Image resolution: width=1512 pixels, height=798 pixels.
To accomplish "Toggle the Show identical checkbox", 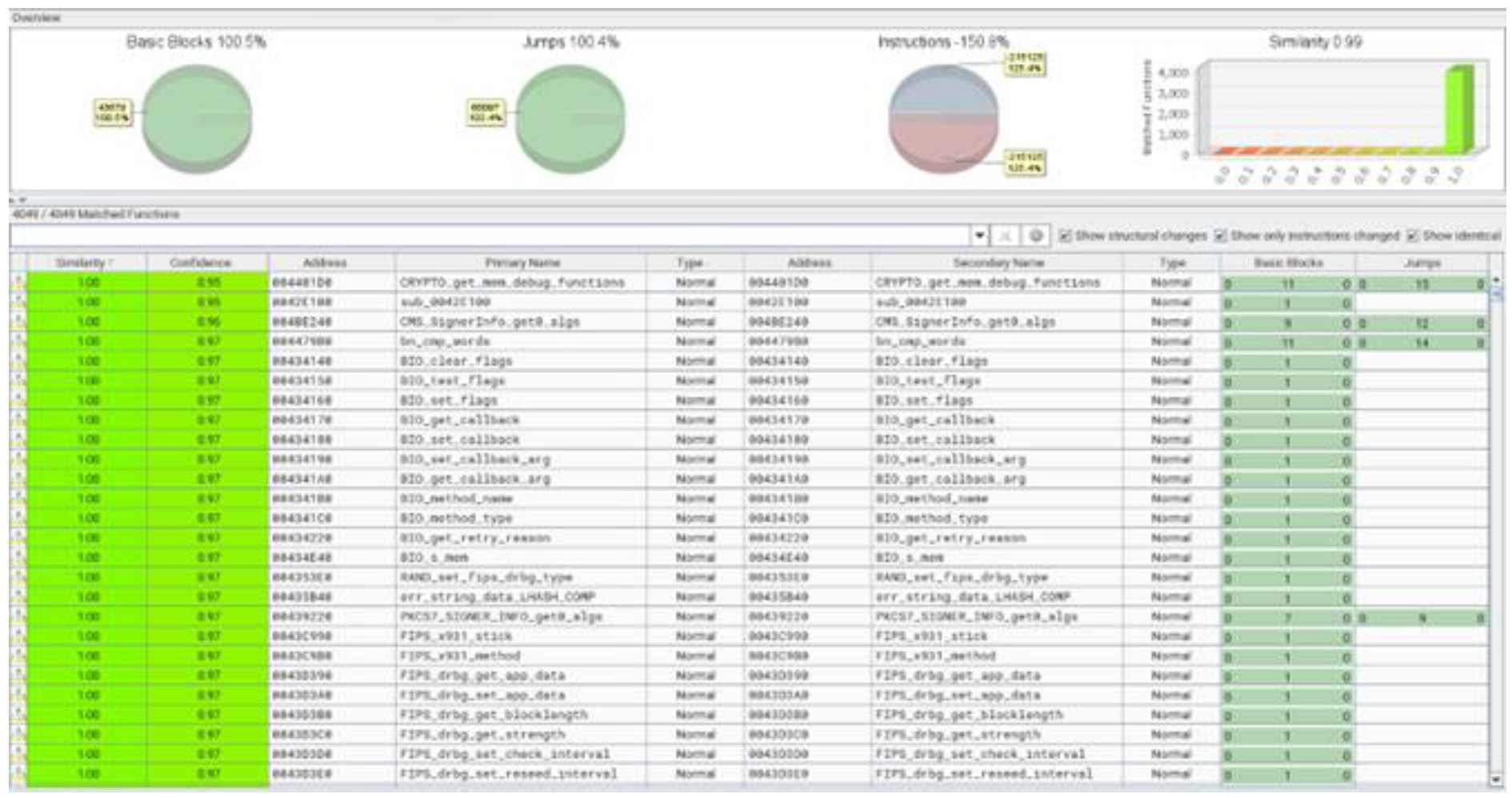I will 1412,236.
